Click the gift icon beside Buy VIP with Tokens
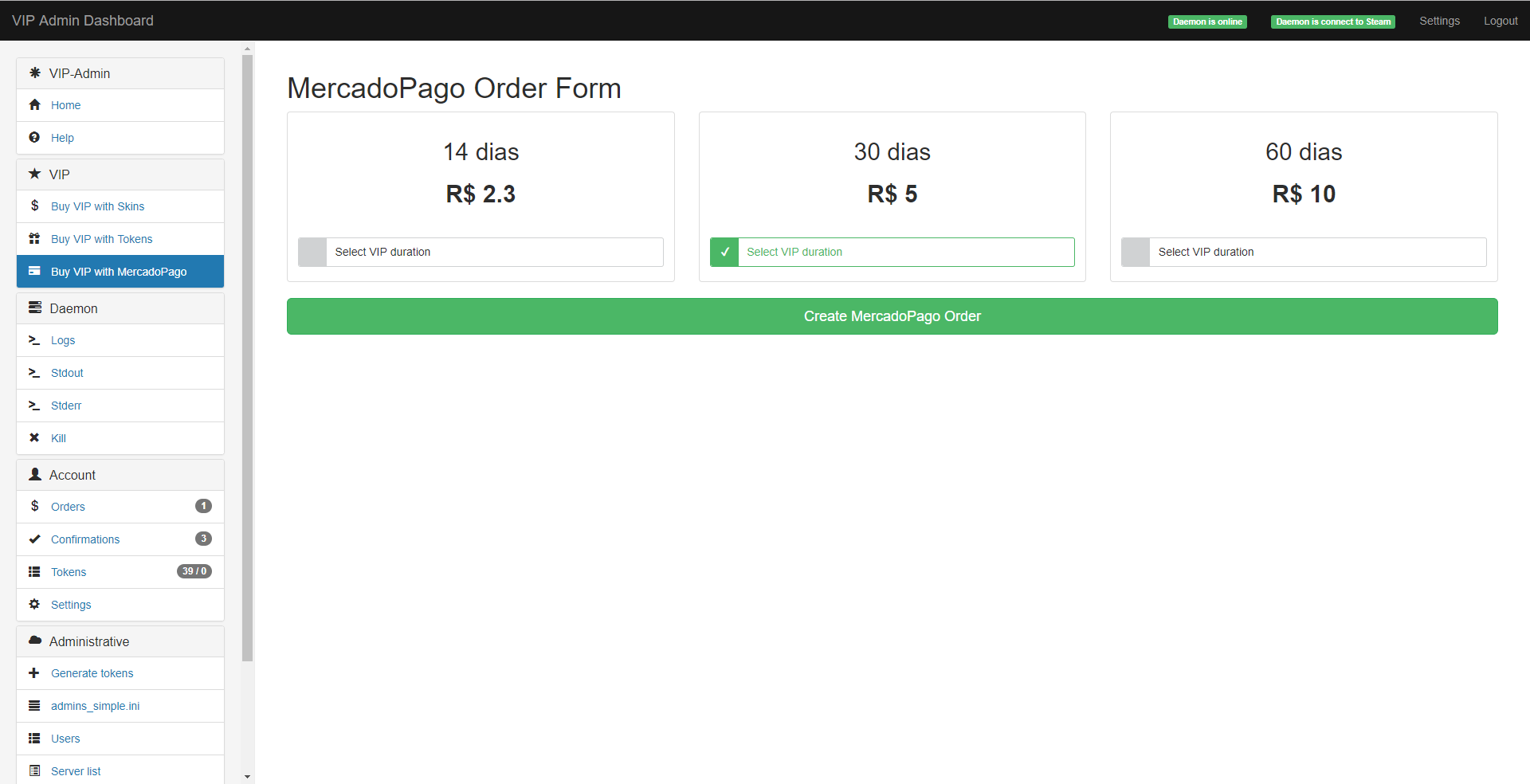The height and width of the screenshot is (784, 1530). coord(34,238)
